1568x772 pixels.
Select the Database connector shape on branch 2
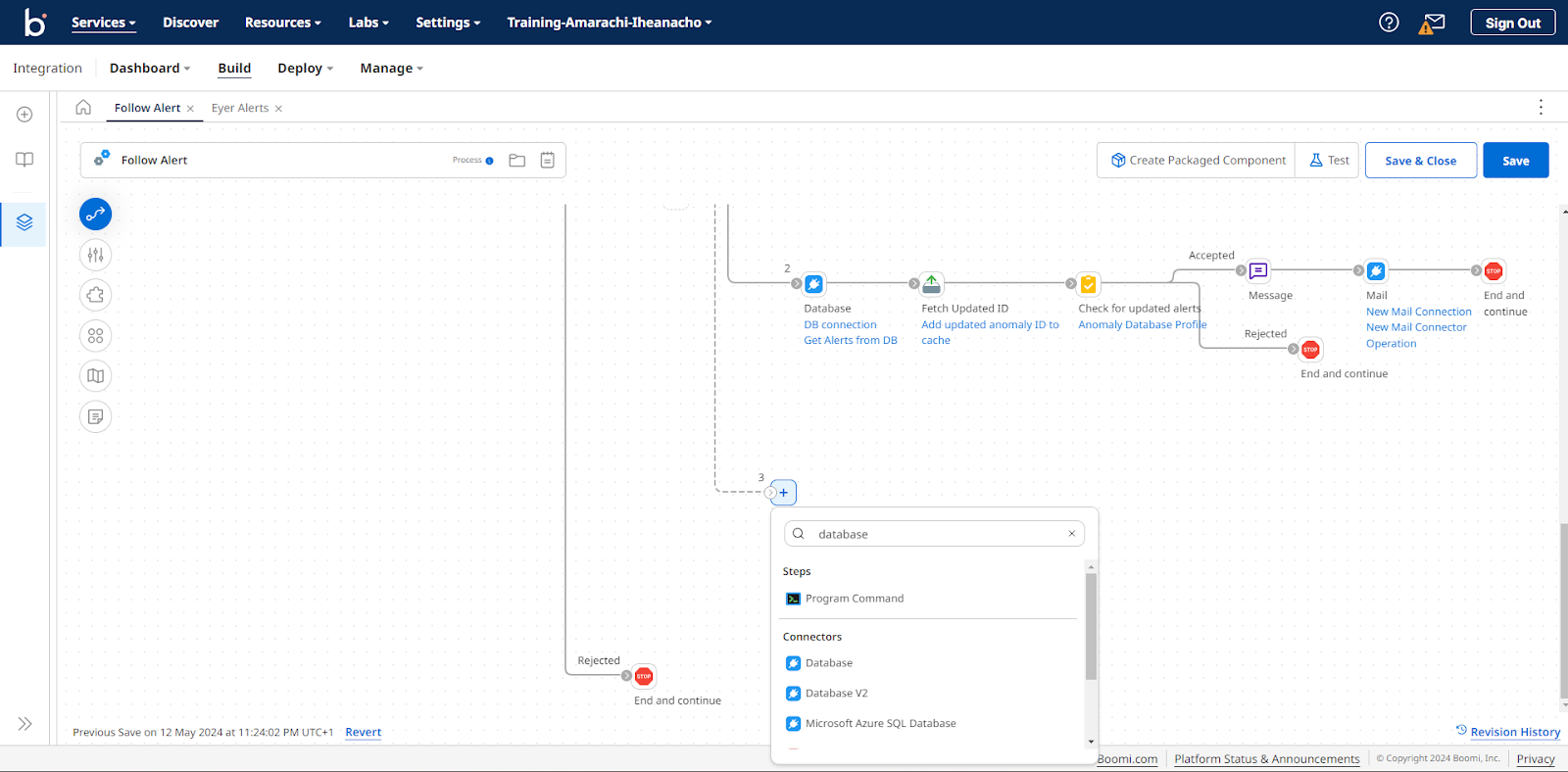click(x=813, y=284)
